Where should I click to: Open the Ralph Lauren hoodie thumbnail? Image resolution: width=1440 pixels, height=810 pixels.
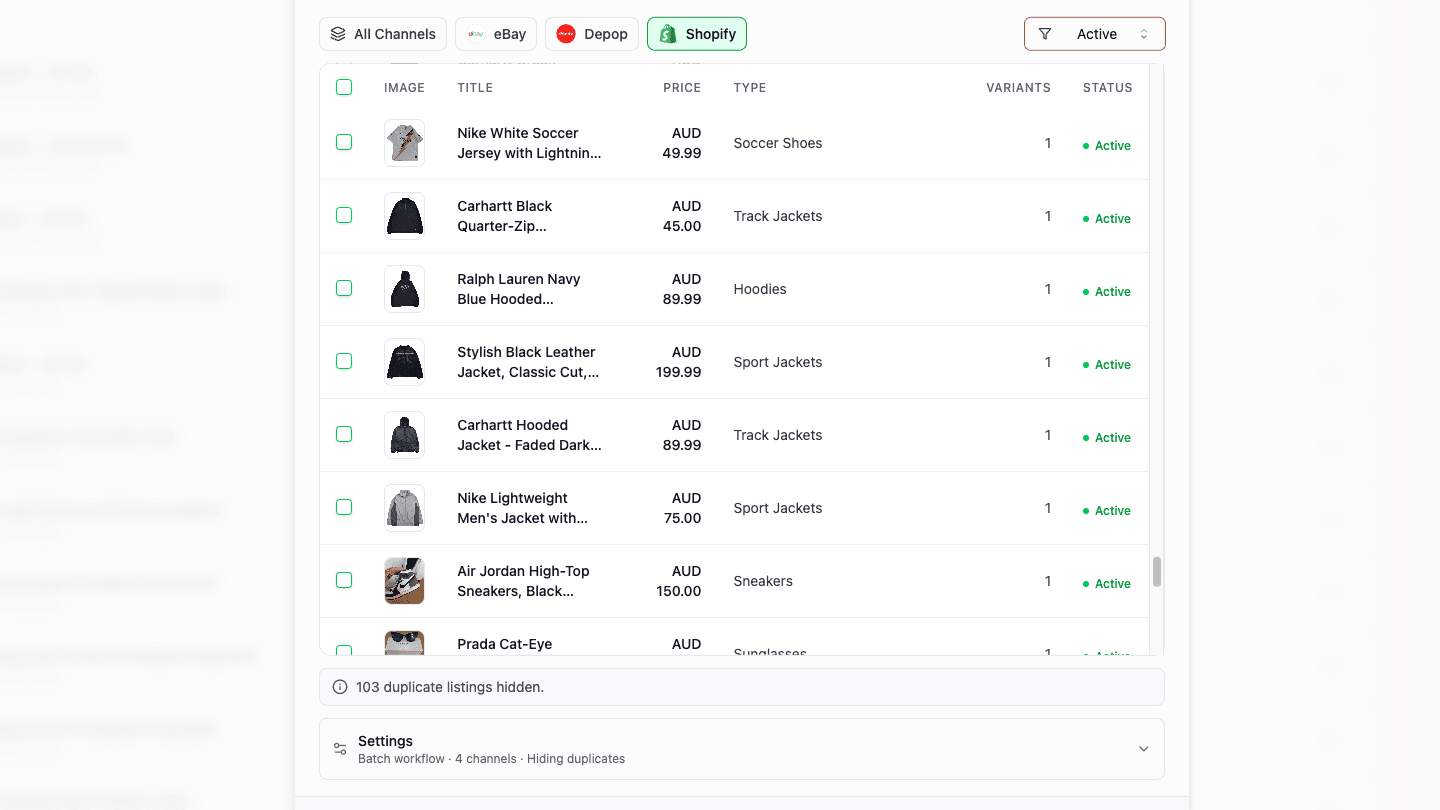click(x=404, y=289)
